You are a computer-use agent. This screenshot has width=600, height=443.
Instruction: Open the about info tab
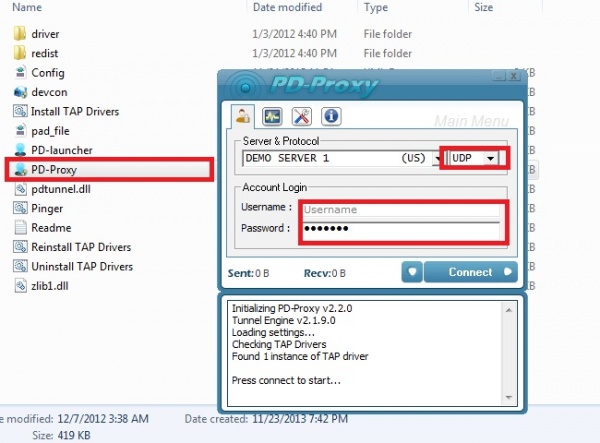pos(331,116)
